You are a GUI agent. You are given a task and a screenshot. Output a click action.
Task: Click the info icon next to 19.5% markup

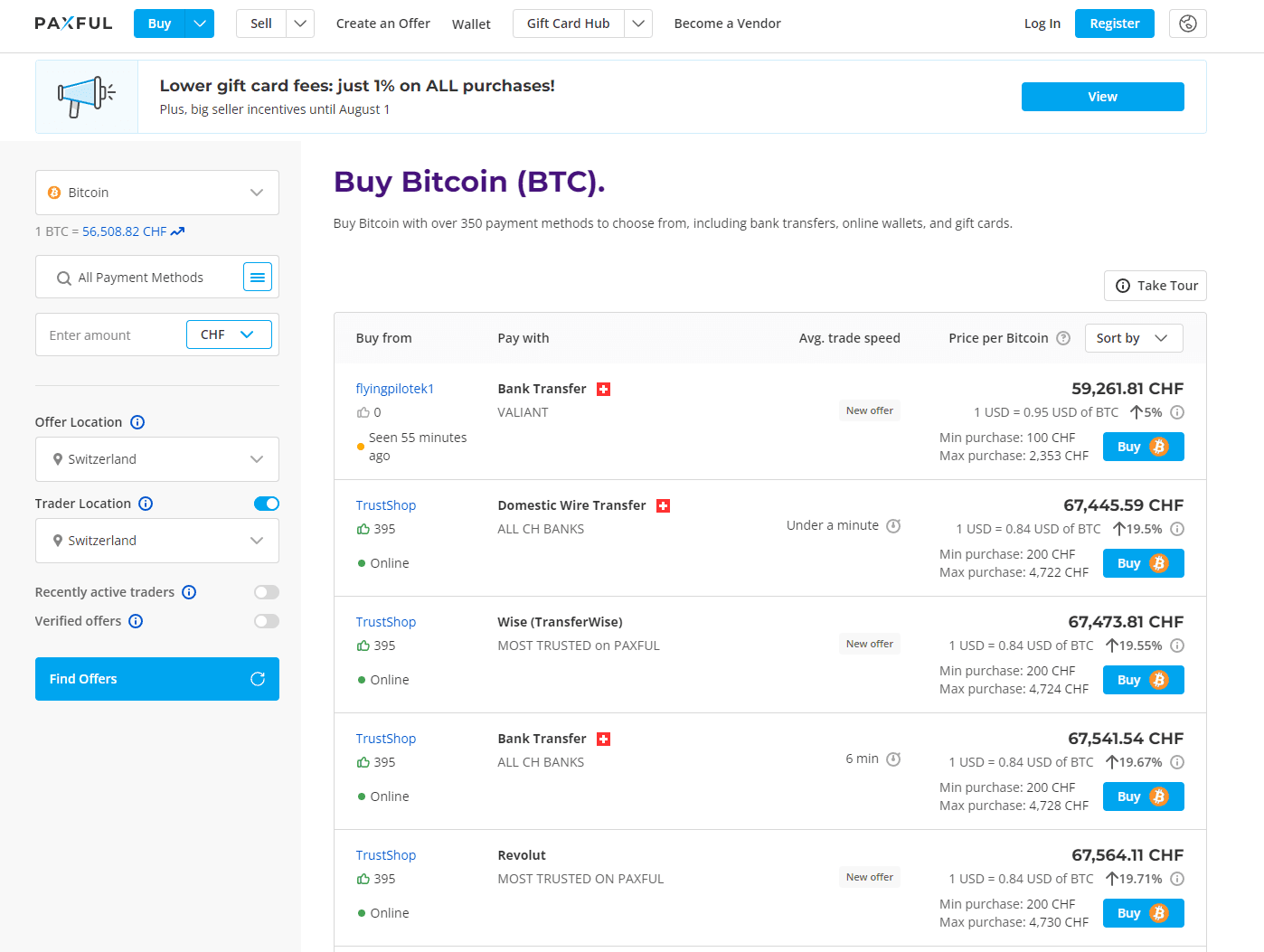[1177, 529]
